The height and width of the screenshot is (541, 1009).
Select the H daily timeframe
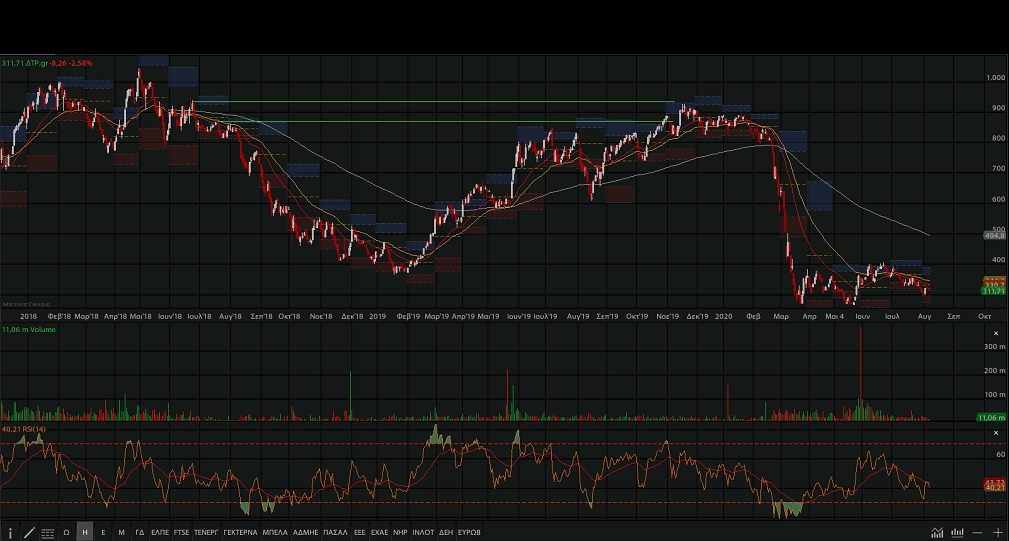pyautogui.click(x=85, y=533)
